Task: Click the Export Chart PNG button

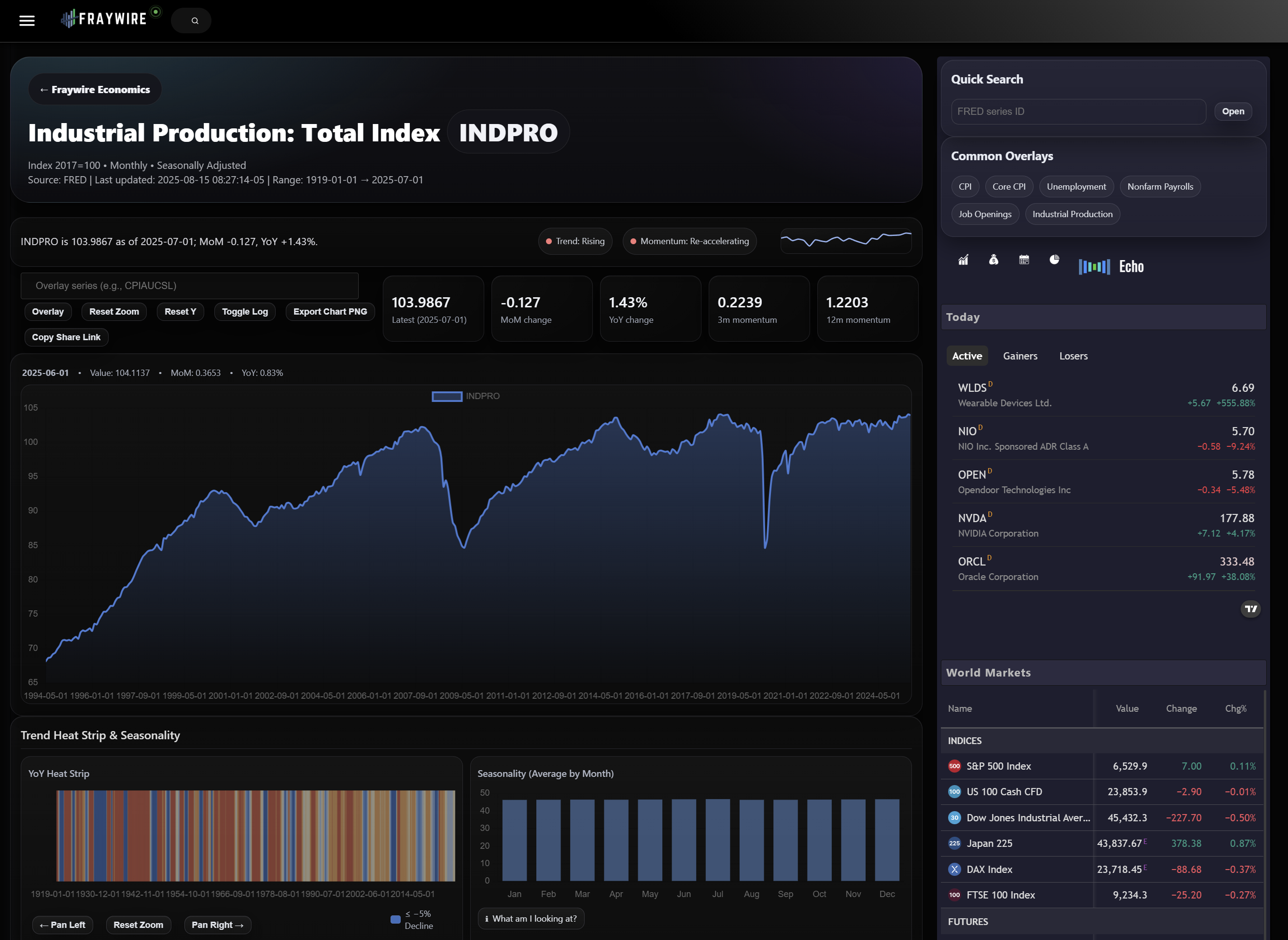Action: pyautogui.click(x=330, y=312)
